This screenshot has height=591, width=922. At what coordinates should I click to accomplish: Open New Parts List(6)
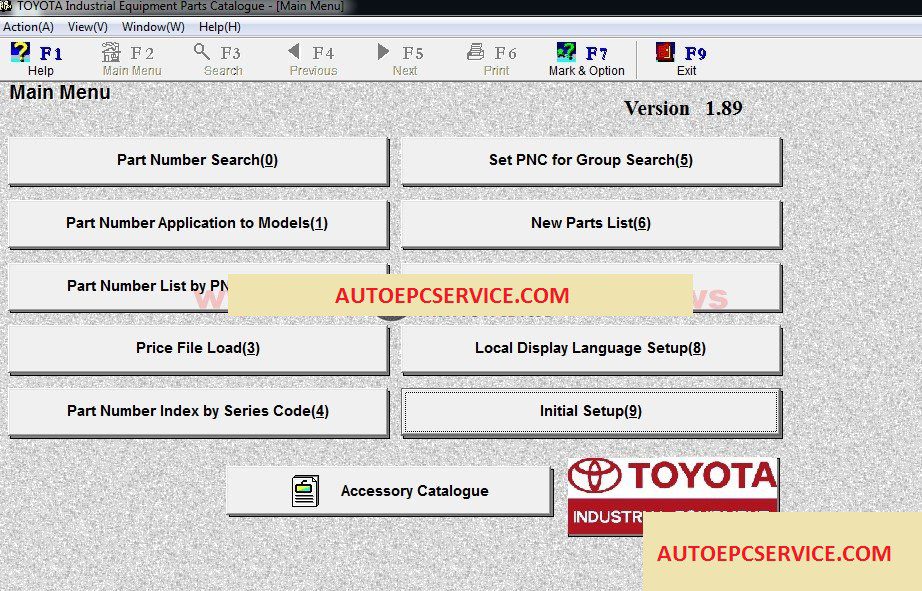tap(591, 224)
